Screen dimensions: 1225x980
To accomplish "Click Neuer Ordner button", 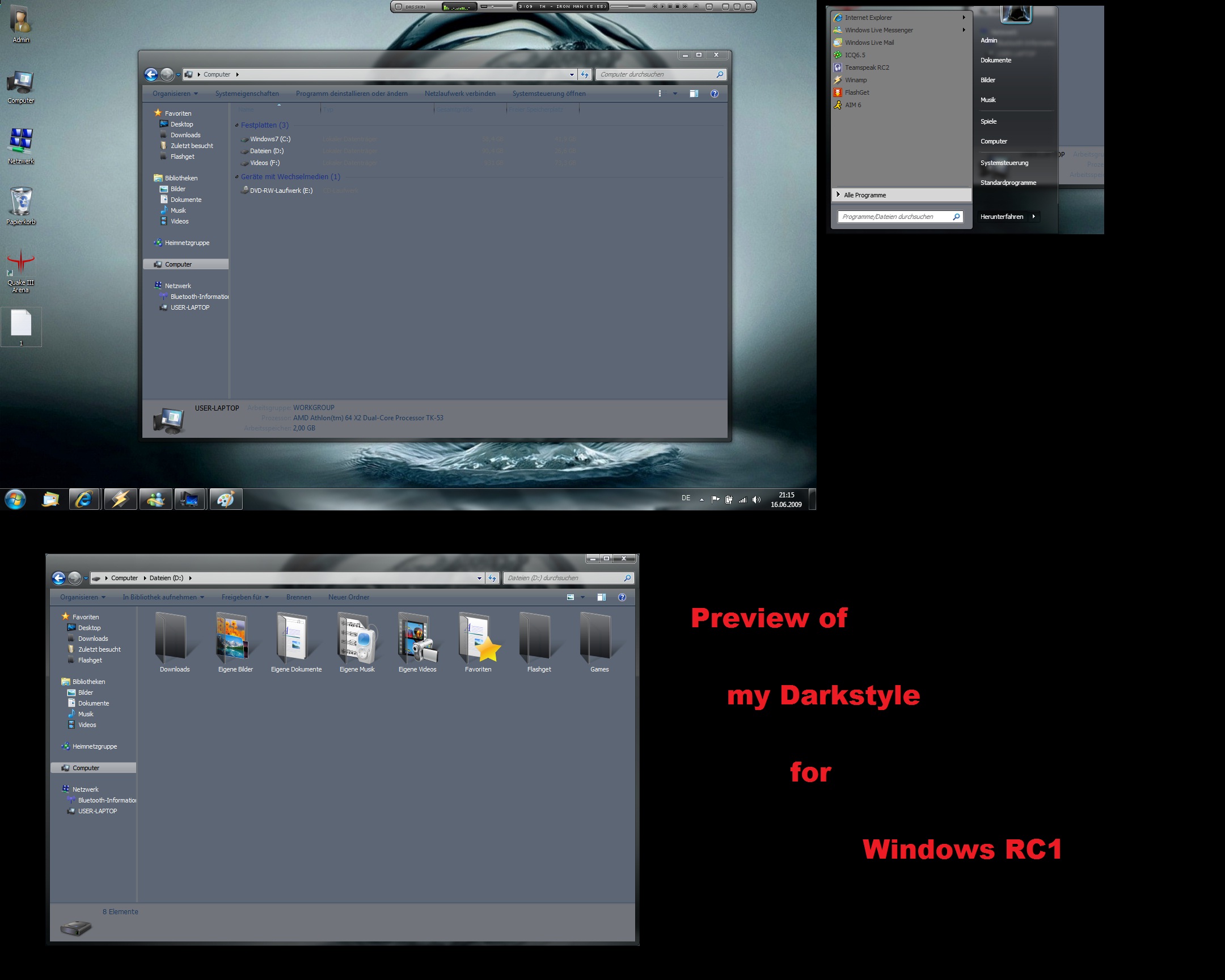I will [x=348, y=597].
